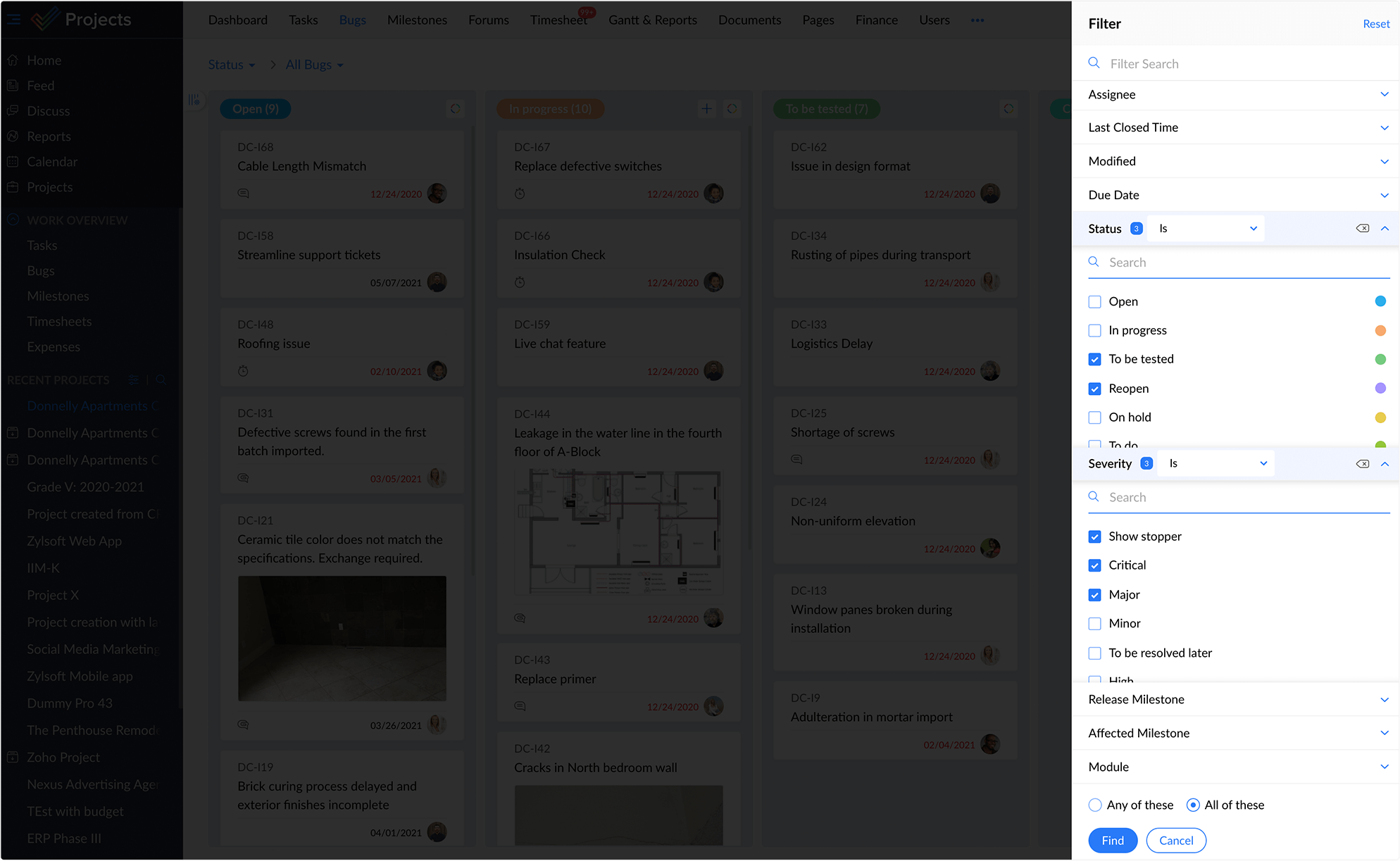Clear the Status filter selection icon
This screenshot has width=1400, height=861.
click(1363, 228)
